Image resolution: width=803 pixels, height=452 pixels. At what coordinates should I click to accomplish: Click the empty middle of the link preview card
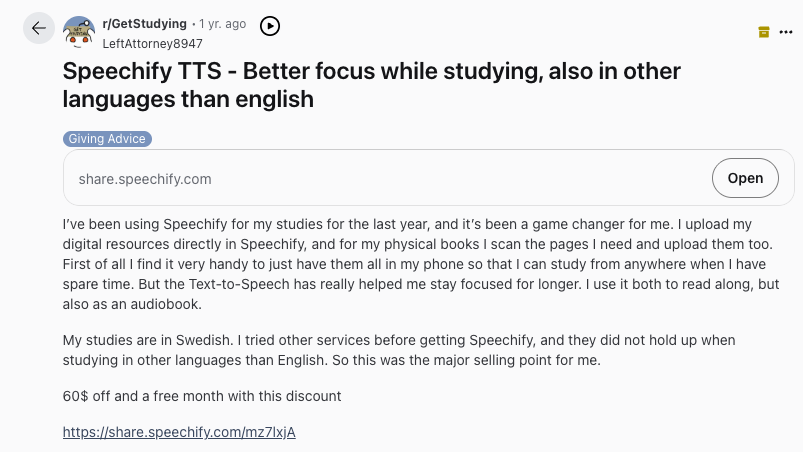tap(450, 179)
